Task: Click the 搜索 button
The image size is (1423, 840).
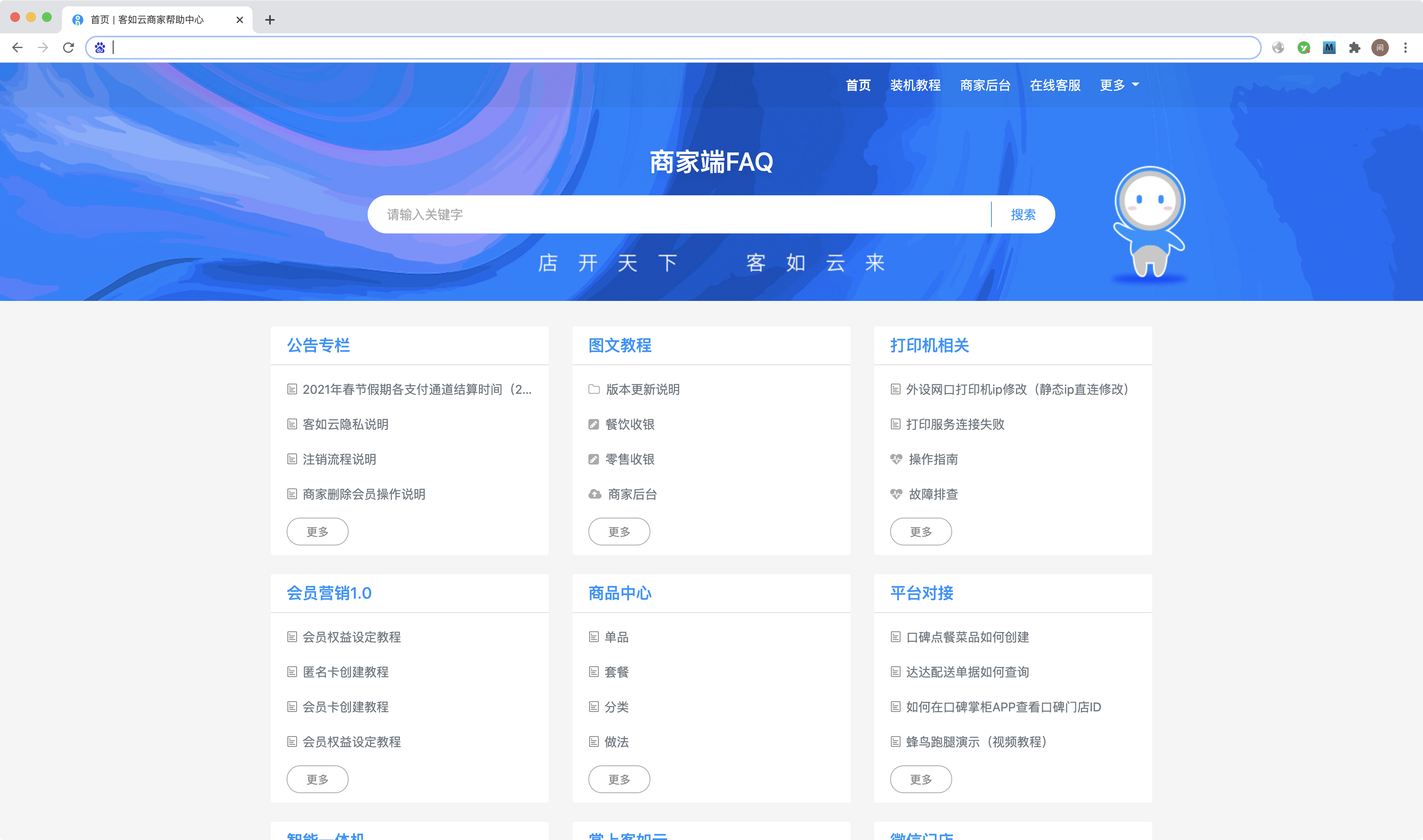Action: [1023, 214]
